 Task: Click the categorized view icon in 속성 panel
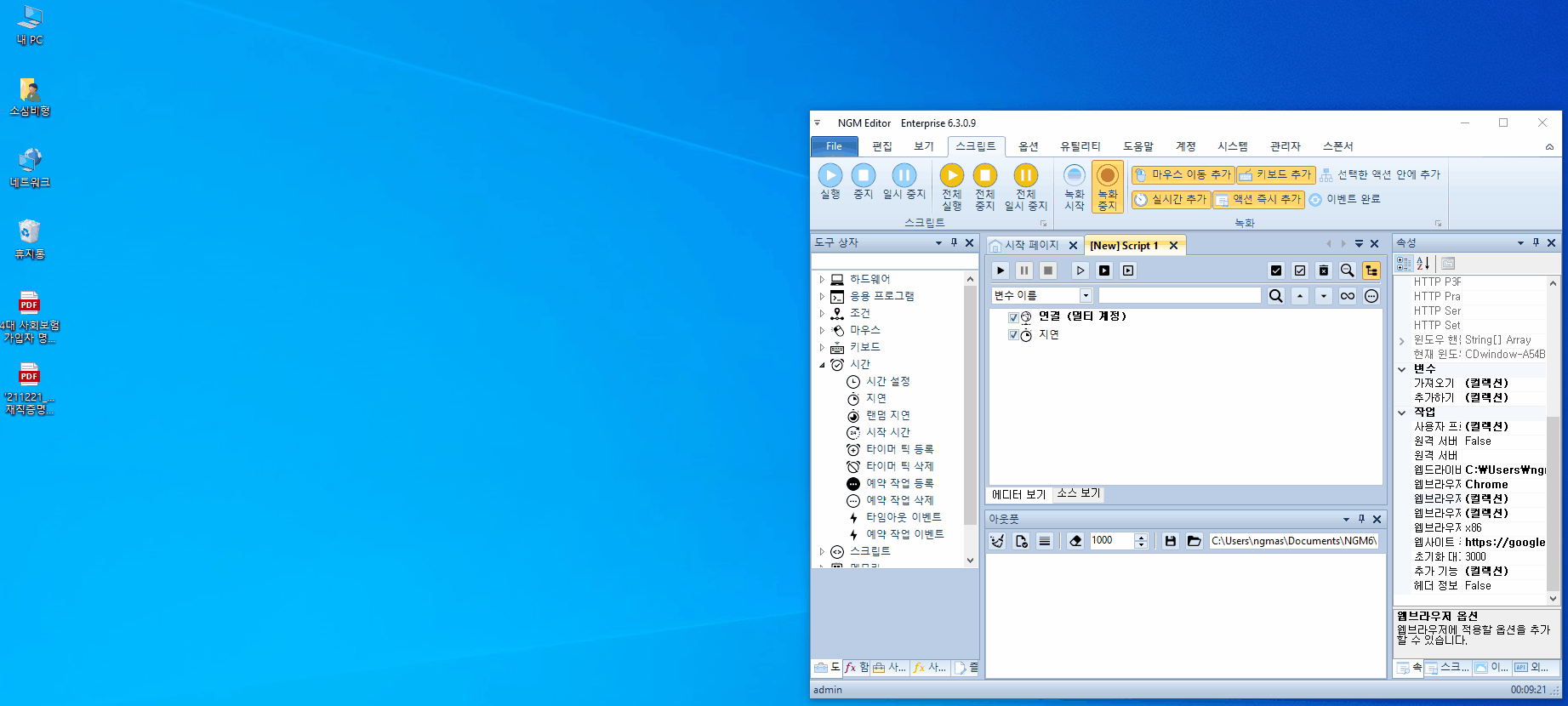[x=1405, y=264]
